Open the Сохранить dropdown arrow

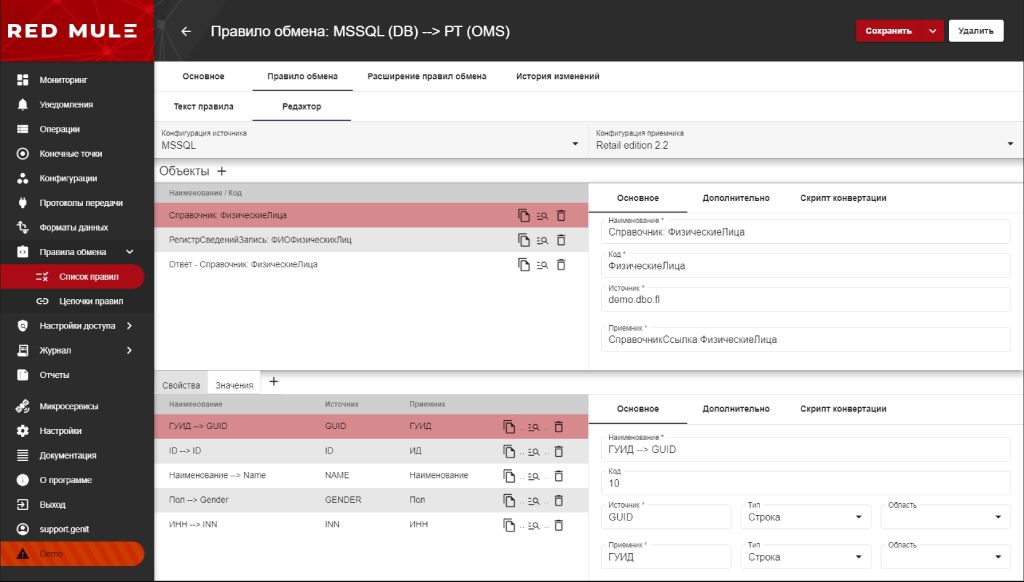(933, 31)
